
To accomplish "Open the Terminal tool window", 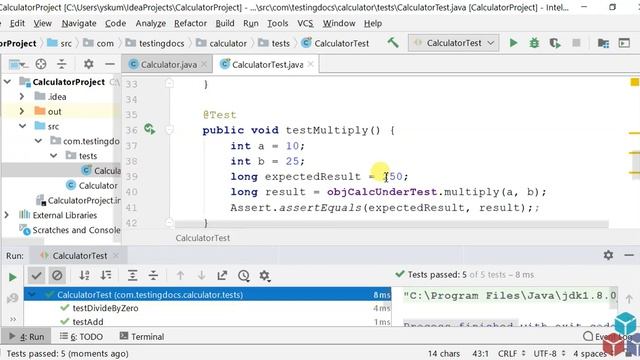I will pyautogui.click(x=142, y=337).
